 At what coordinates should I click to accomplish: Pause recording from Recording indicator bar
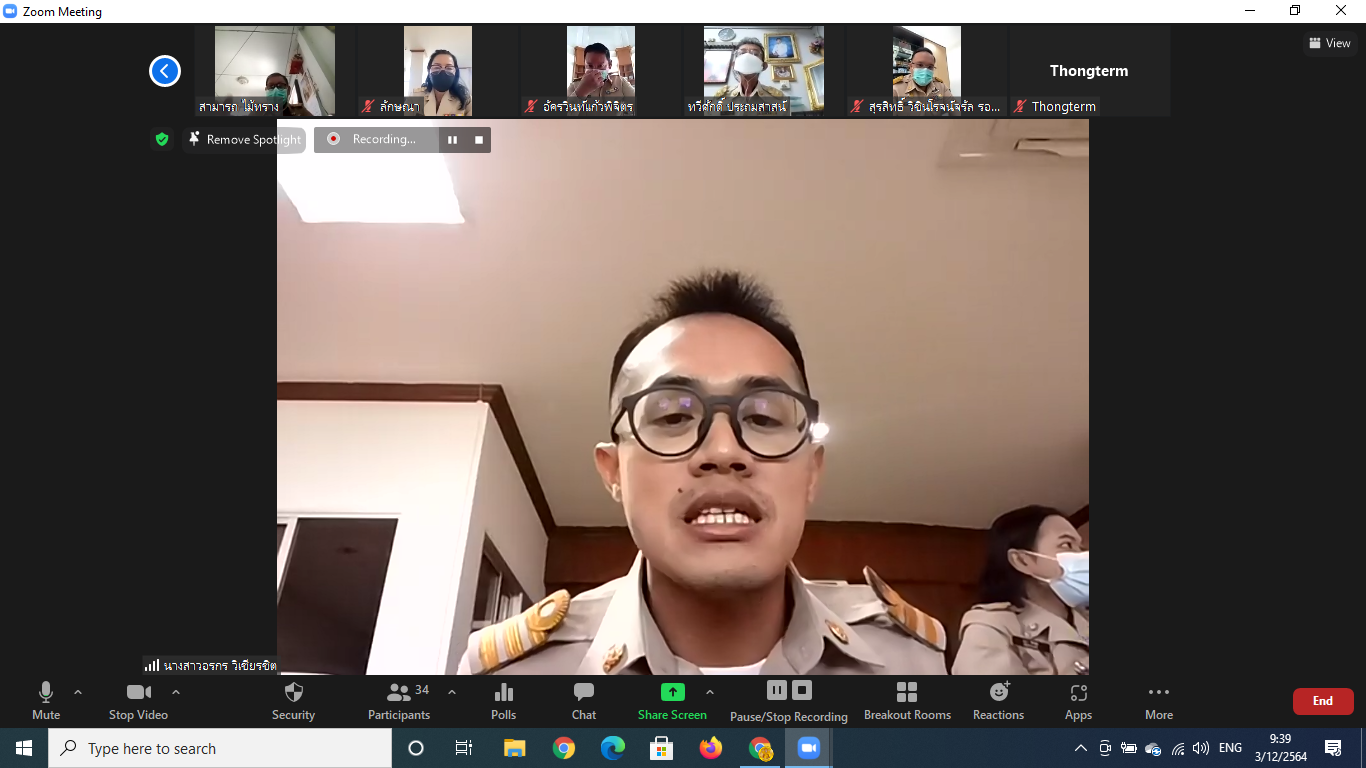point(452,140)
